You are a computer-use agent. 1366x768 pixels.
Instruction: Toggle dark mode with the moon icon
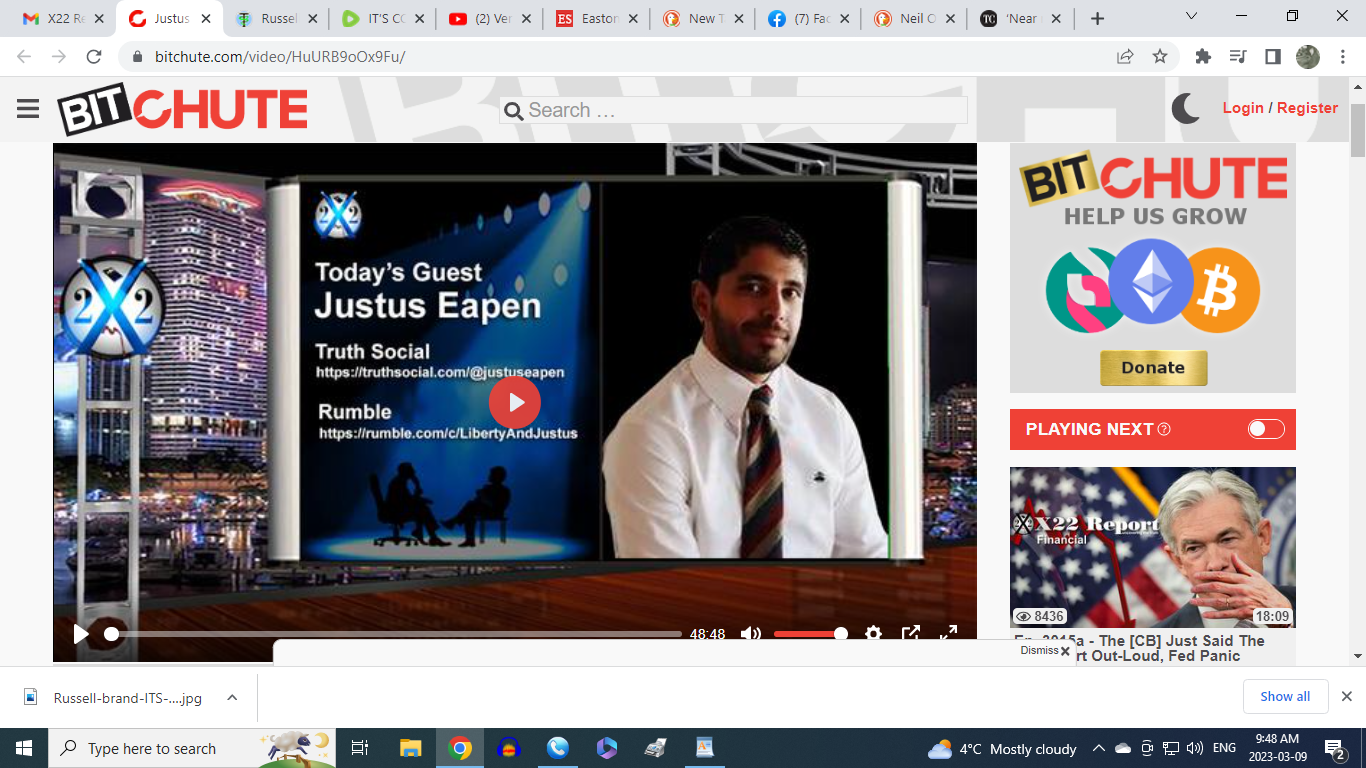coord(1185,108)
